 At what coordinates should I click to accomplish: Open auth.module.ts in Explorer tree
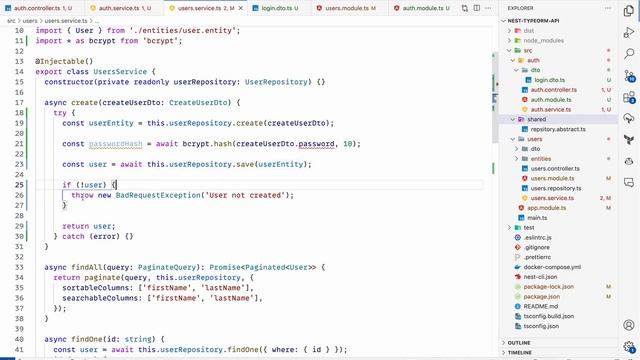pos(551,100)
